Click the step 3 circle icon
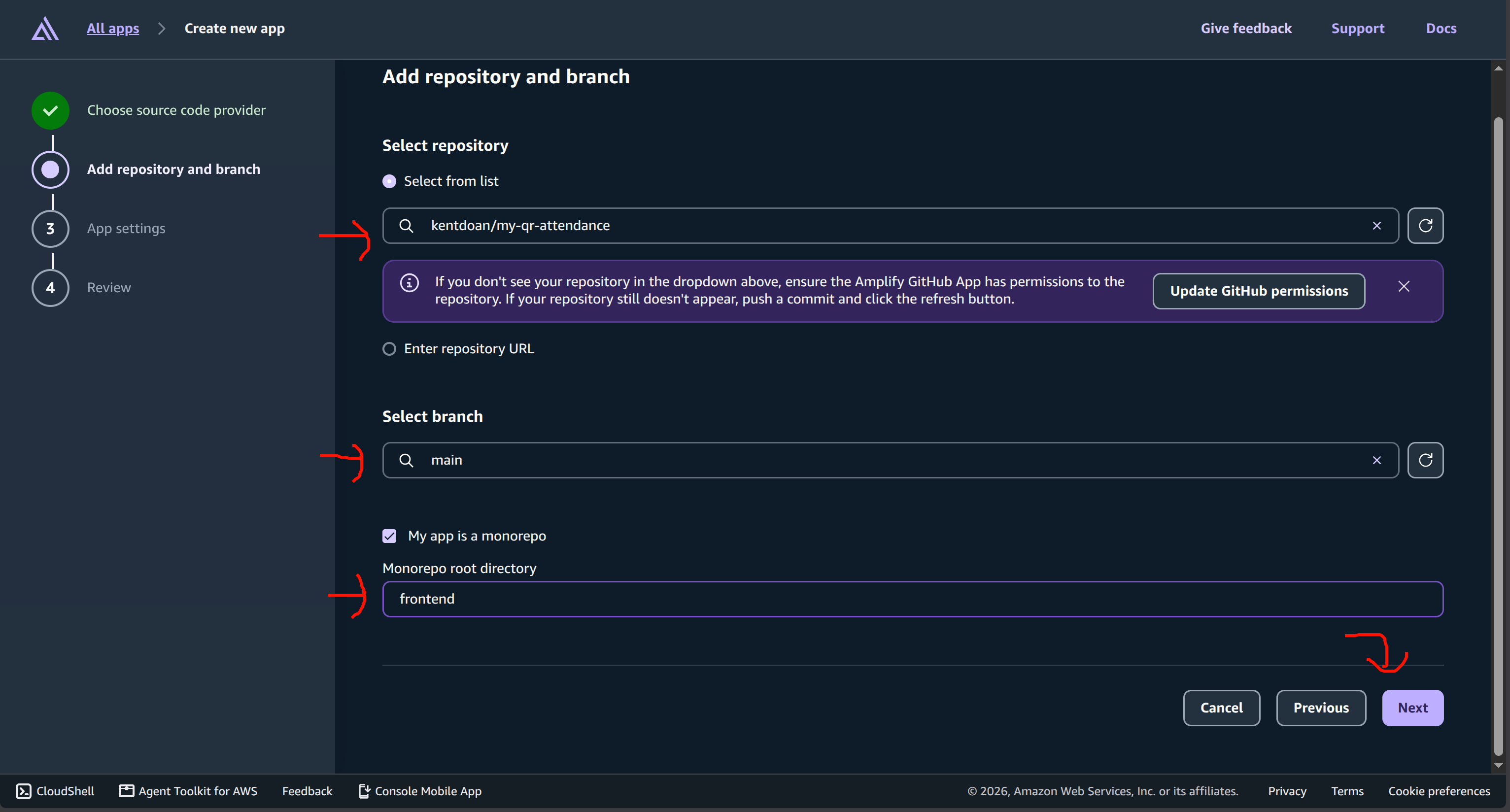The width and height of the screenshot is (1510, 812). coord(50,229)
